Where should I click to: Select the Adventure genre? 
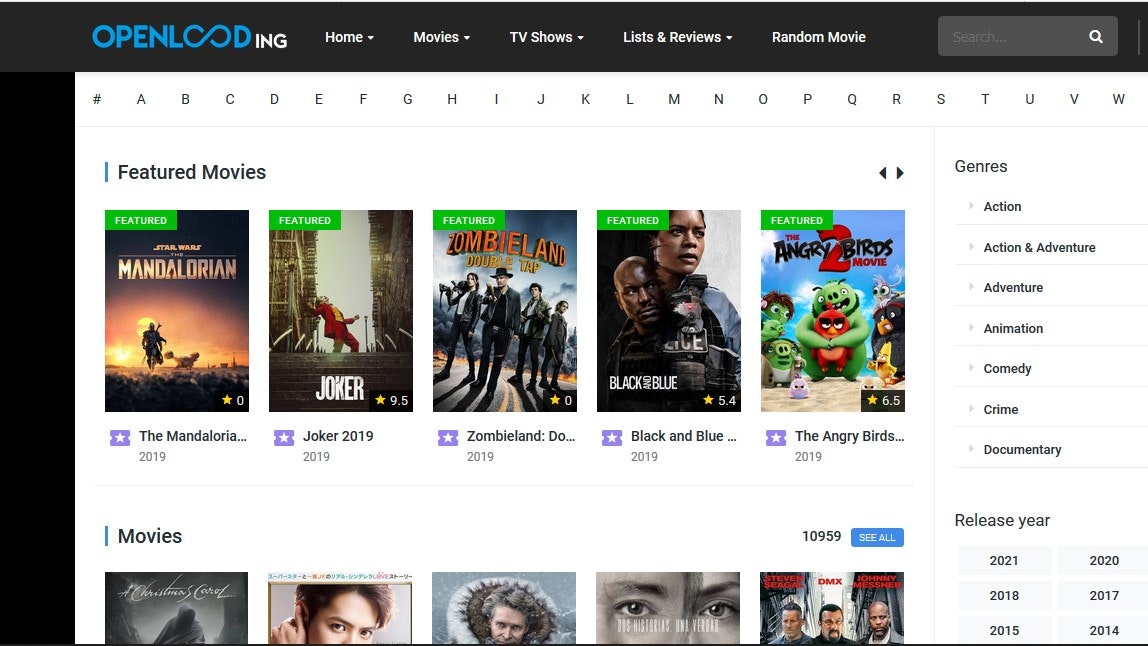(1013, 288)
